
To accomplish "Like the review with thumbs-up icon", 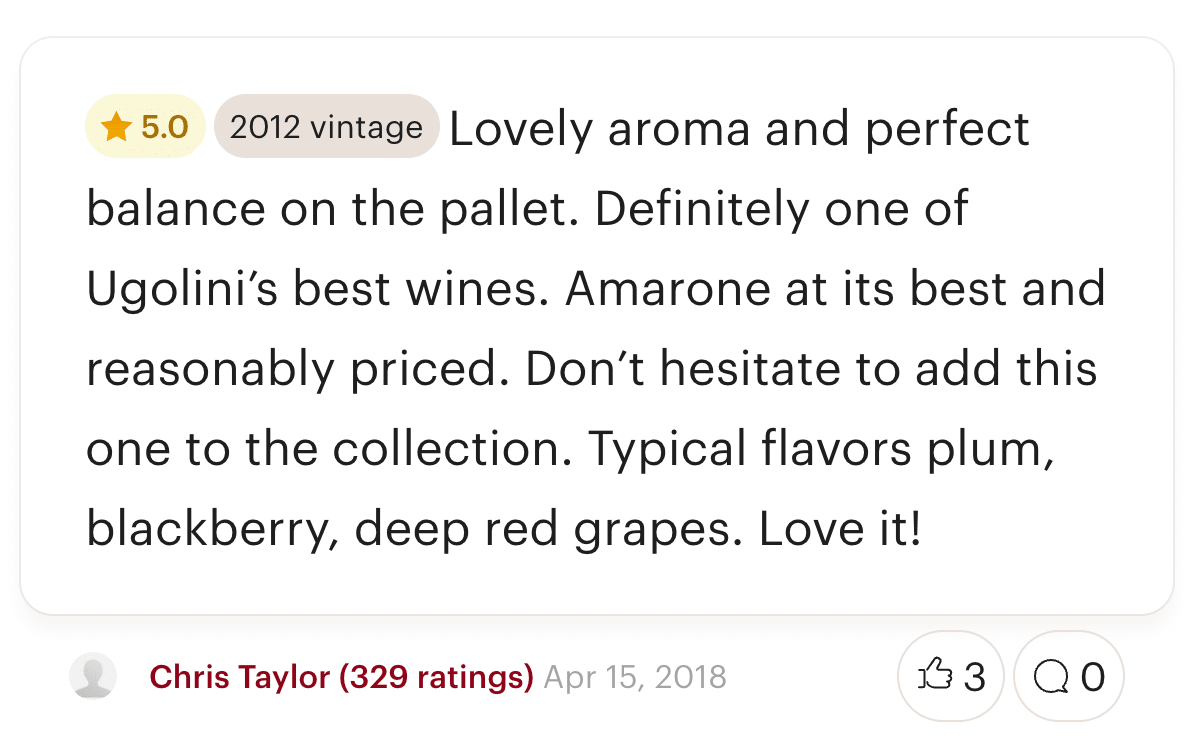I will point(934,676).
